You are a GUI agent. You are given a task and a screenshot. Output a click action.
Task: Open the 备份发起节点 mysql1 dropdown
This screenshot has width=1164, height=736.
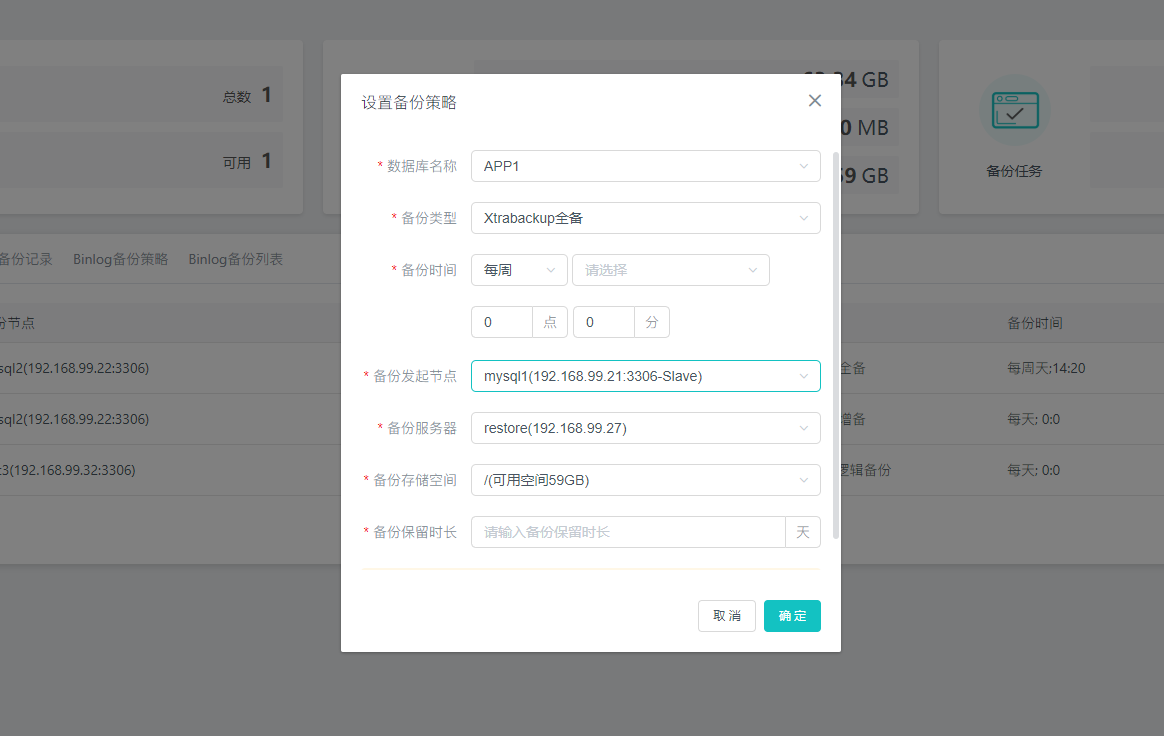[645, 376]
